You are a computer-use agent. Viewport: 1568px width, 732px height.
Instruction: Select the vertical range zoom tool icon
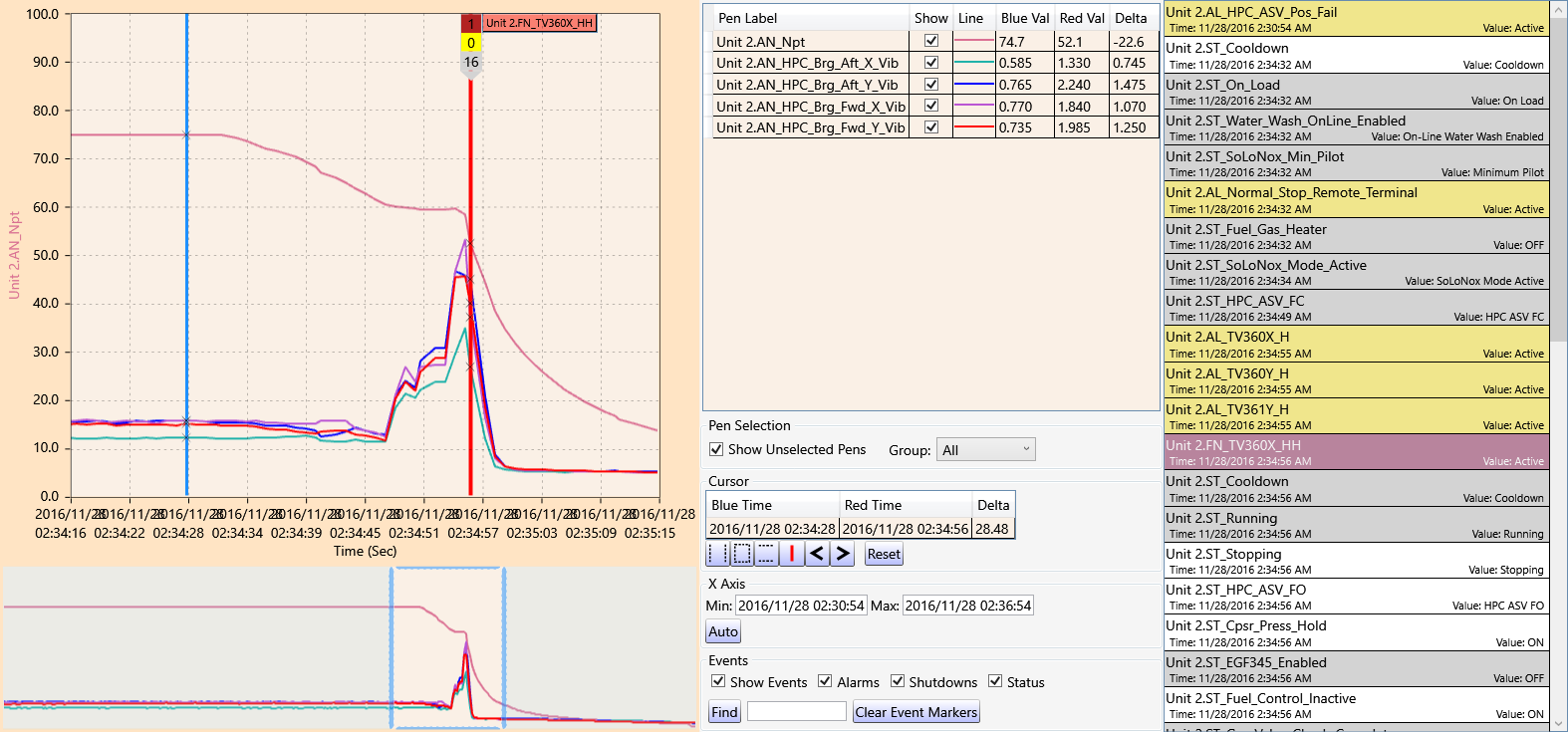click(x=767, y=554)
